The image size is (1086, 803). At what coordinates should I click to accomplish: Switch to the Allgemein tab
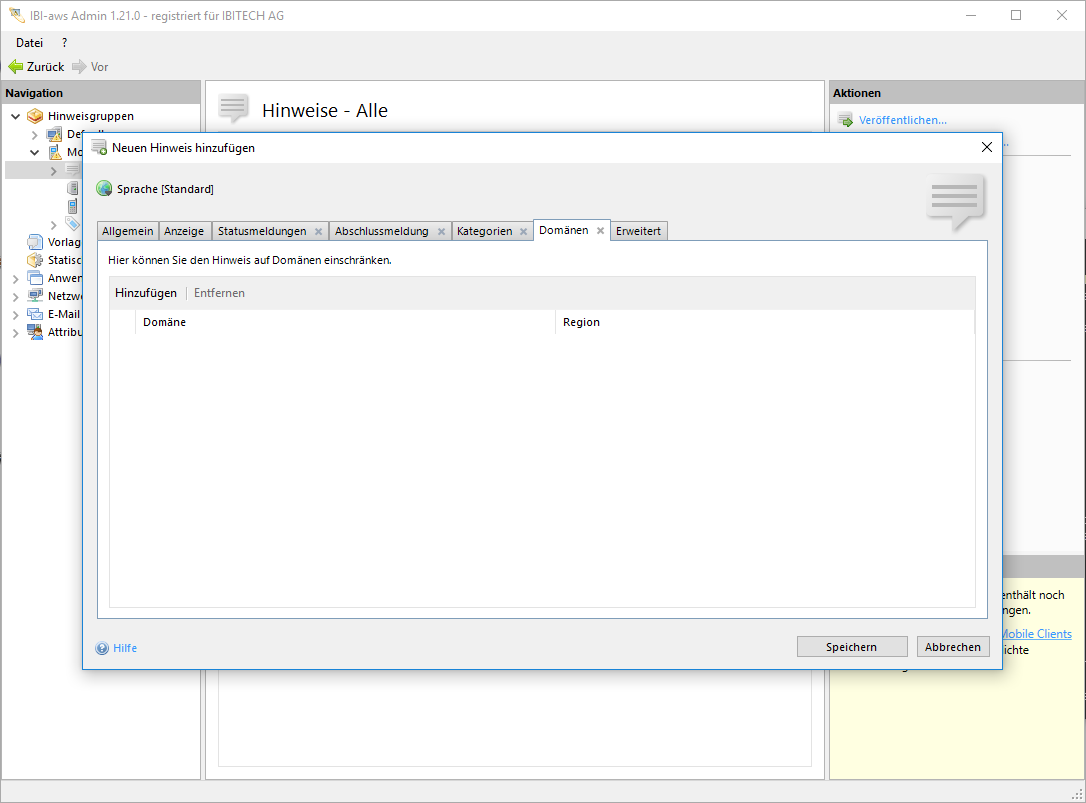click(x=128, y=231)
